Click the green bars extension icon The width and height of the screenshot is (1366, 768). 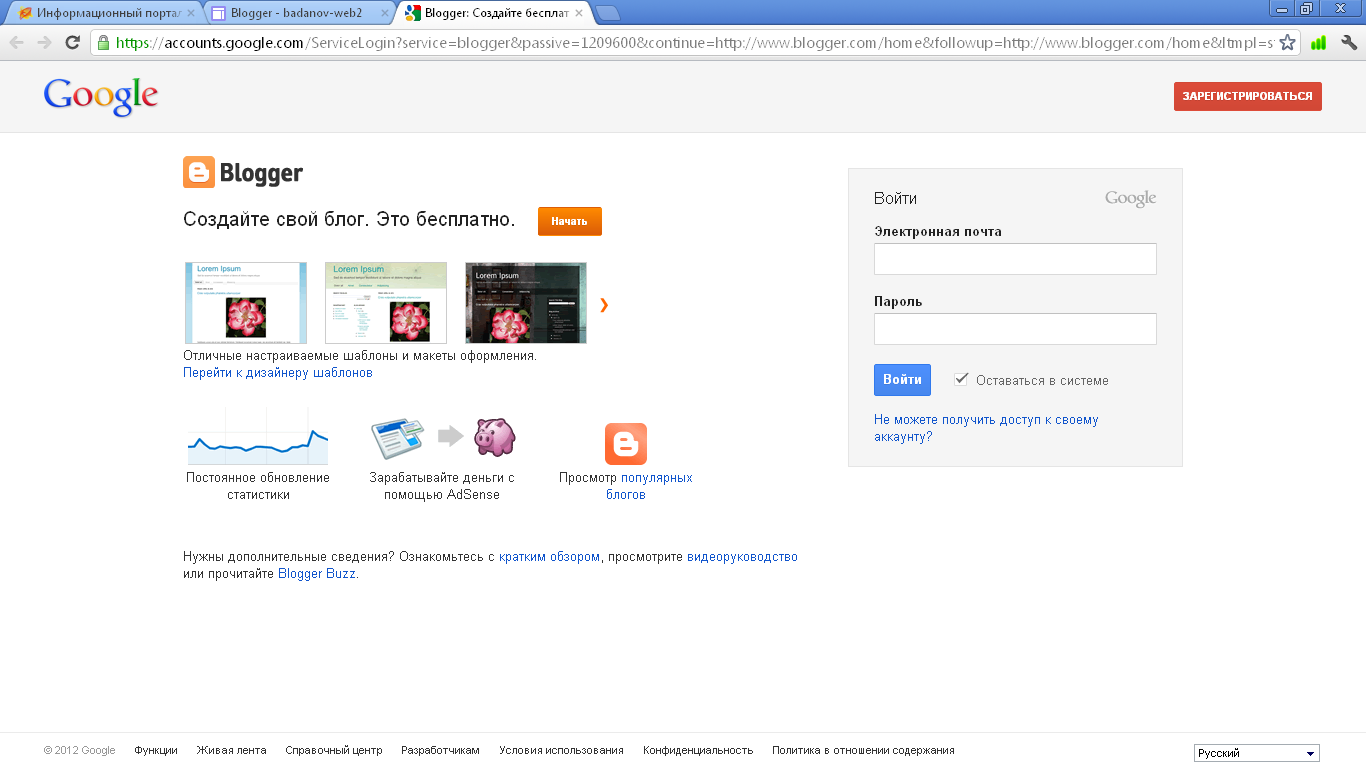(1318, 43)
